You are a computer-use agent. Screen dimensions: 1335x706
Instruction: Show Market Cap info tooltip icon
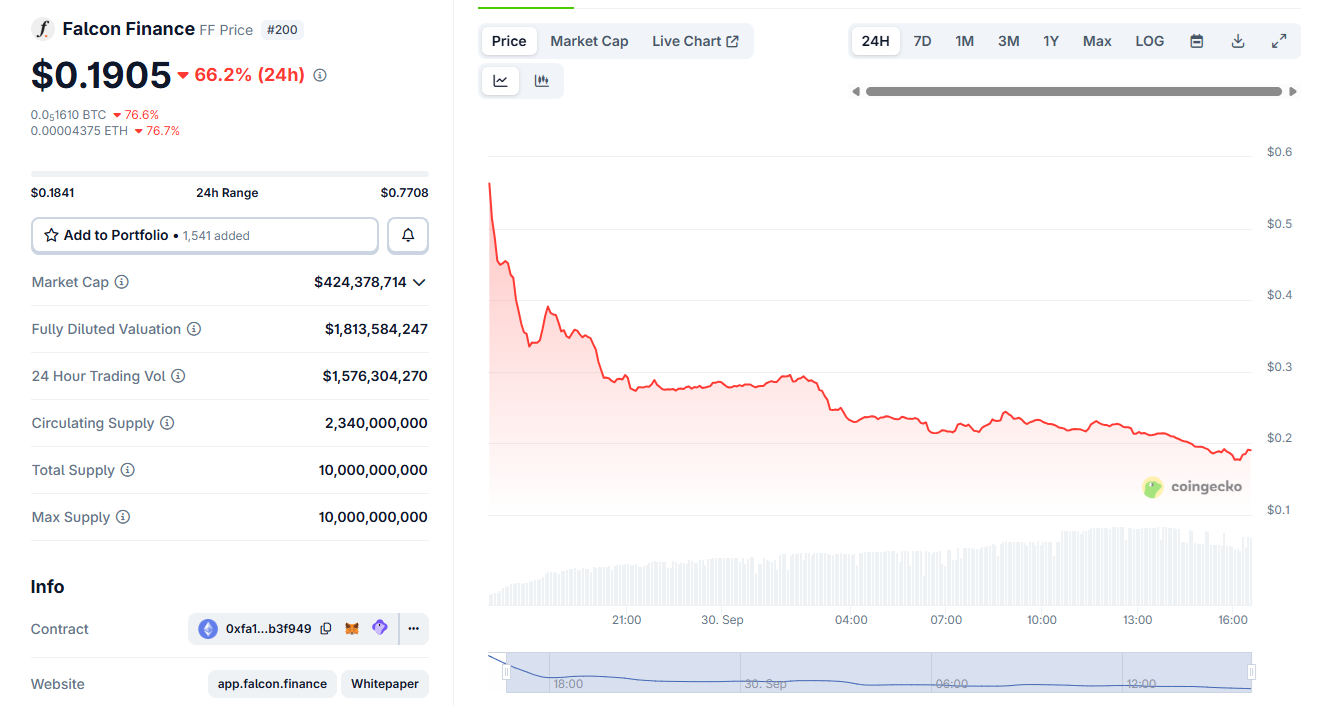pyautogui.click(x=122, y=282)
